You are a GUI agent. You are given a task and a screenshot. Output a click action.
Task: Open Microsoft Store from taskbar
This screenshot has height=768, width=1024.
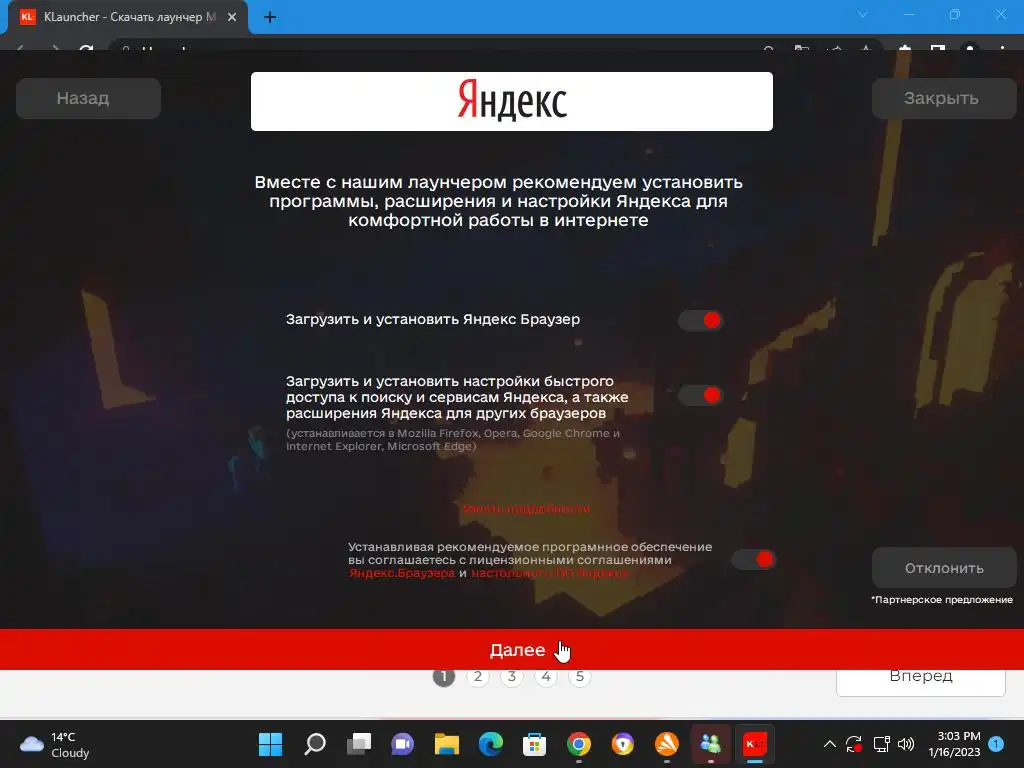coord(534,744)
